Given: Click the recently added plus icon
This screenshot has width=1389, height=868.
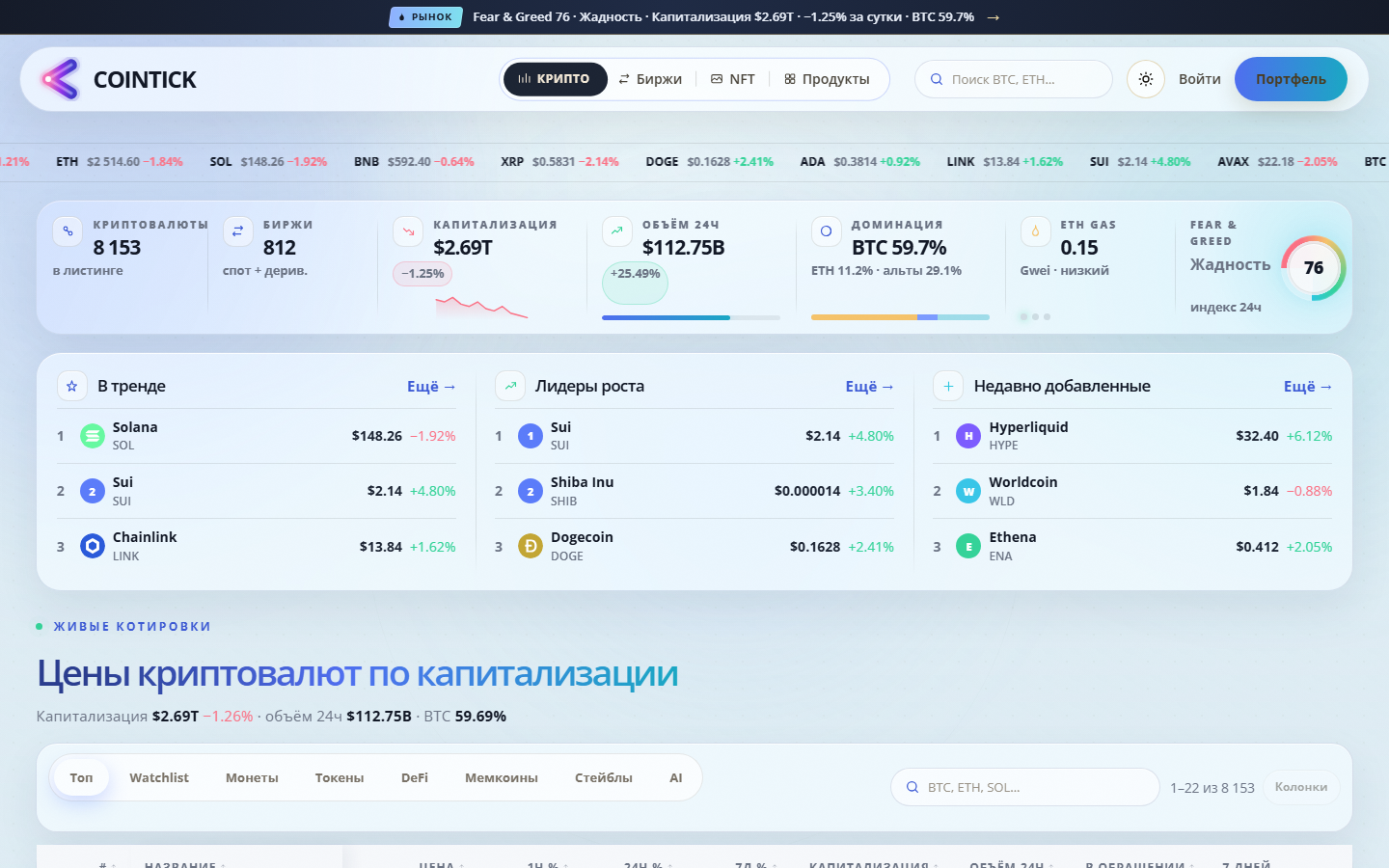Looking at the screenshot, I should [x=948, y=386].
